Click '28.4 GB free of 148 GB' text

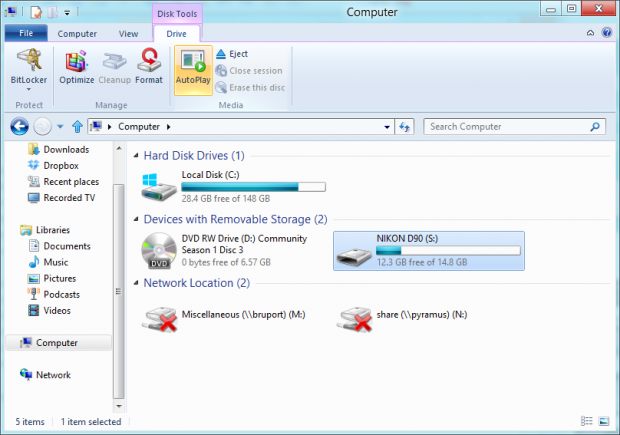tap(226, 199)
